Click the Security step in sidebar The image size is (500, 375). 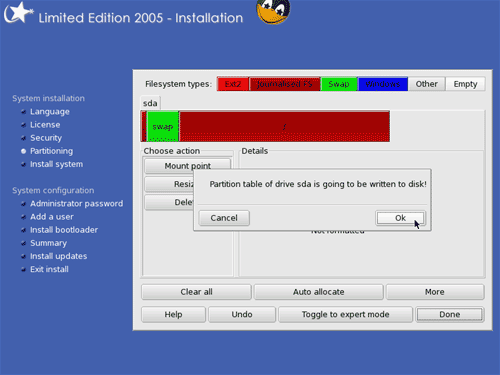46,138
